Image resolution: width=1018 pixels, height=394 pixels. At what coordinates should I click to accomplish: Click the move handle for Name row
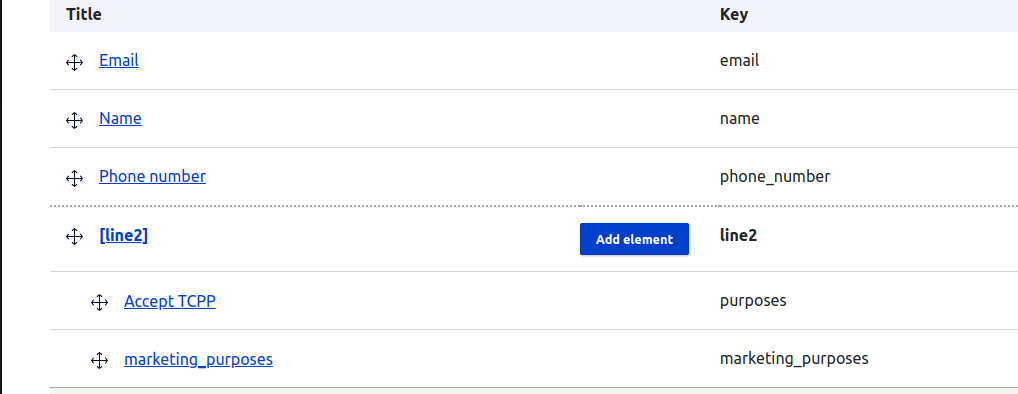point(75,120)
